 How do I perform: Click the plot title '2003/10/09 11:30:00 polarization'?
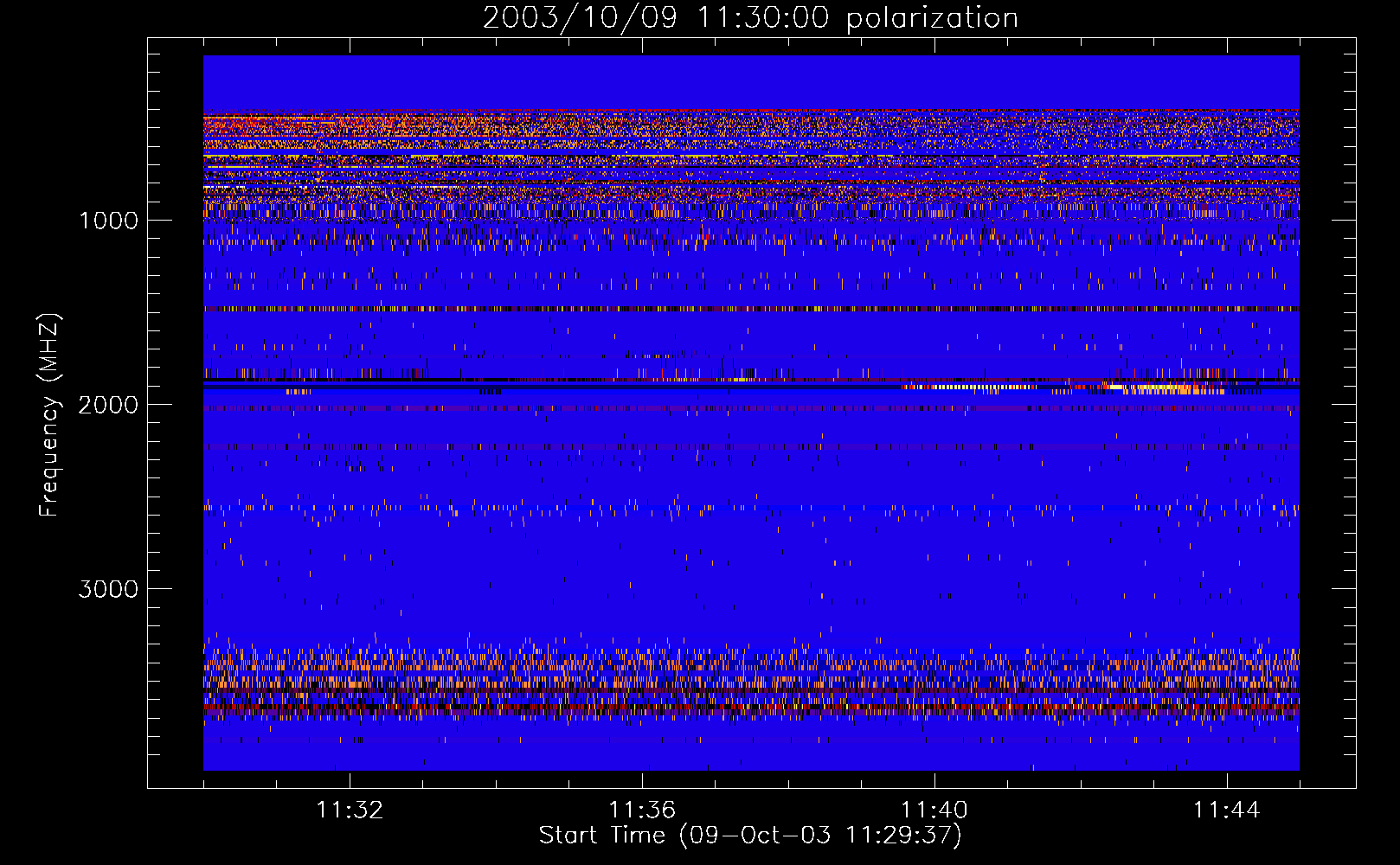750,17
